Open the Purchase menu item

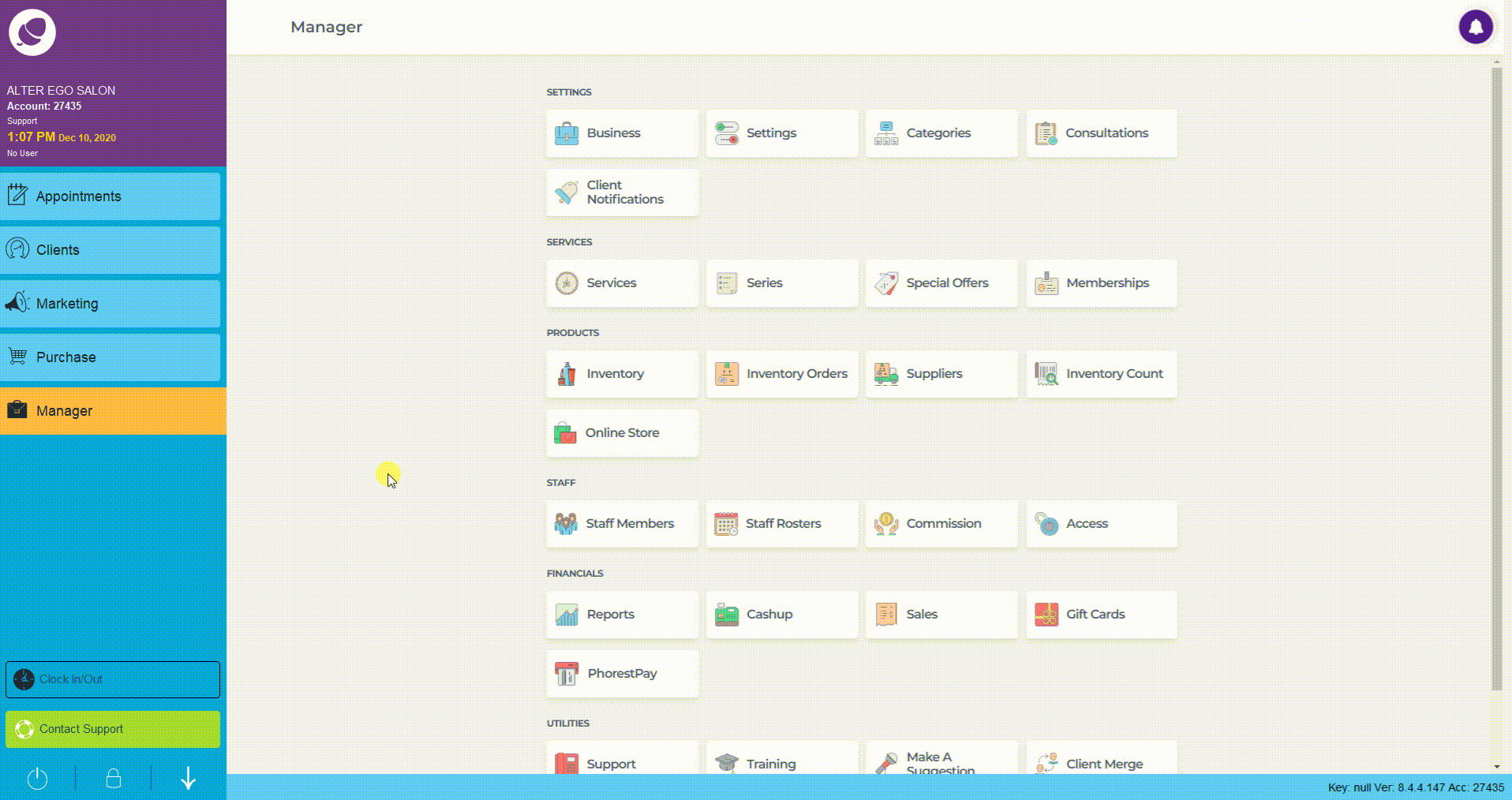110,357
